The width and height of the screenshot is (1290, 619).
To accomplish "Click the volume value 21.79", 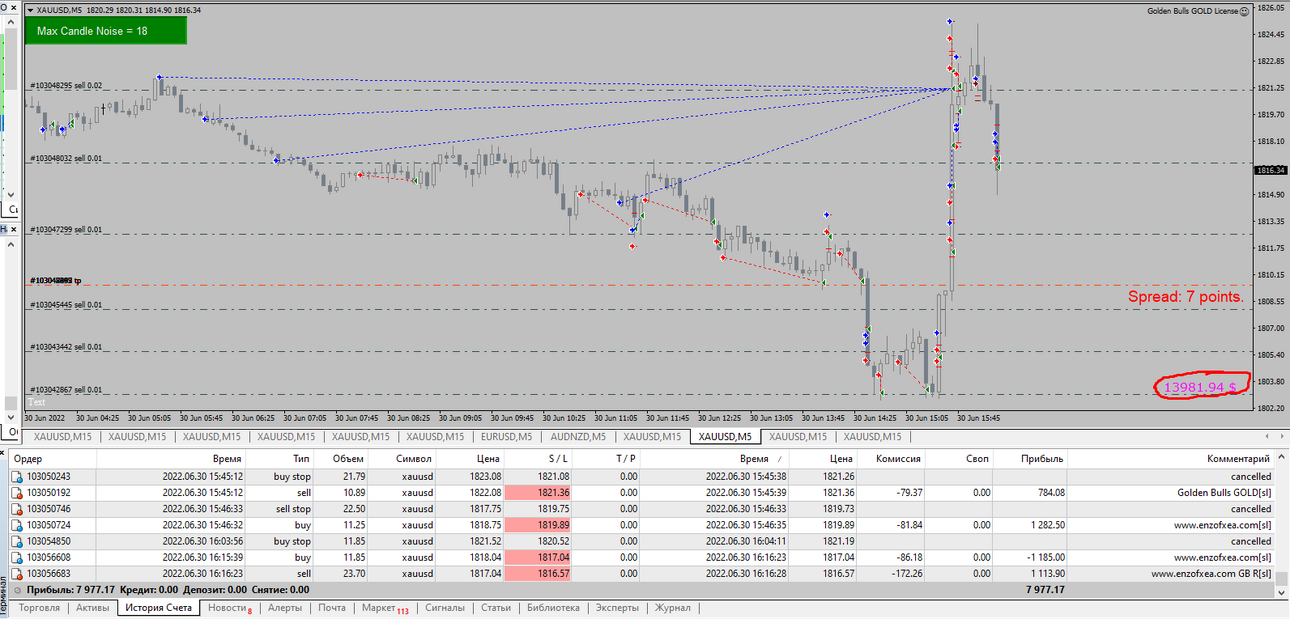I will pos(353,477).
